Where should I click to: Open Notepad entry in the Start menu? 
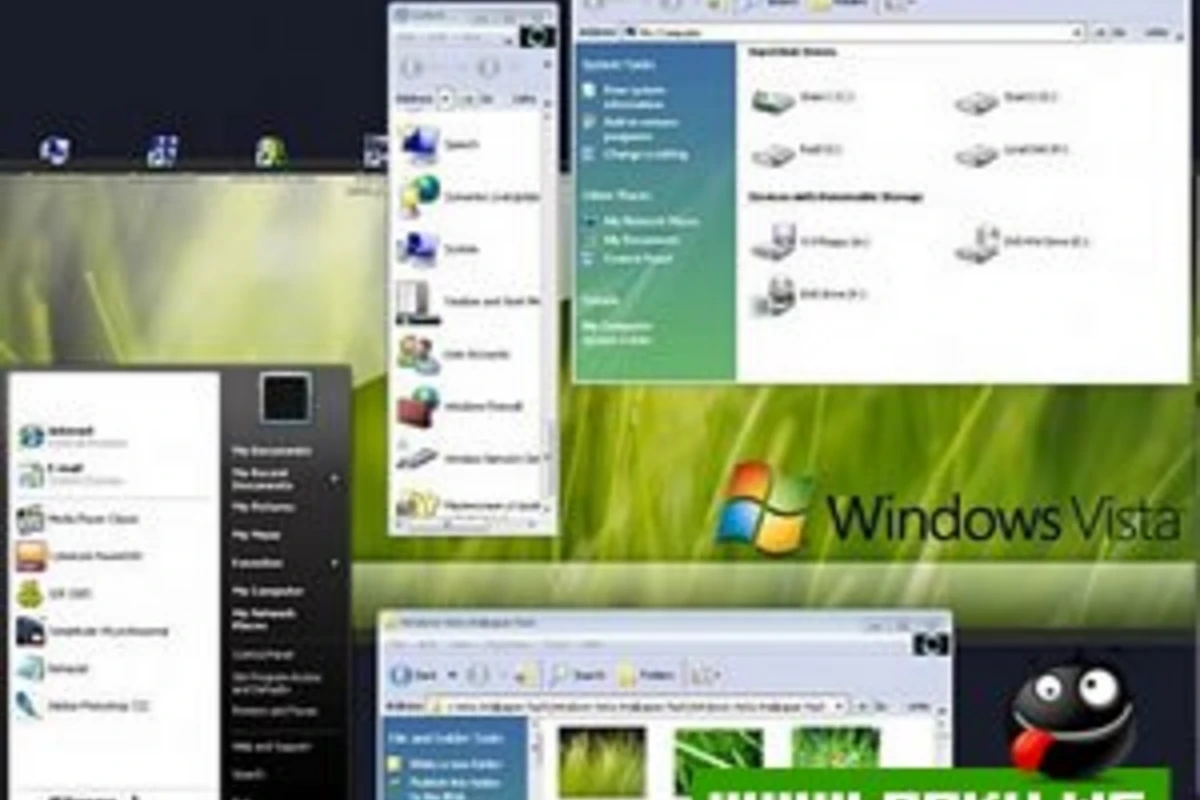(x=53, y=668)
